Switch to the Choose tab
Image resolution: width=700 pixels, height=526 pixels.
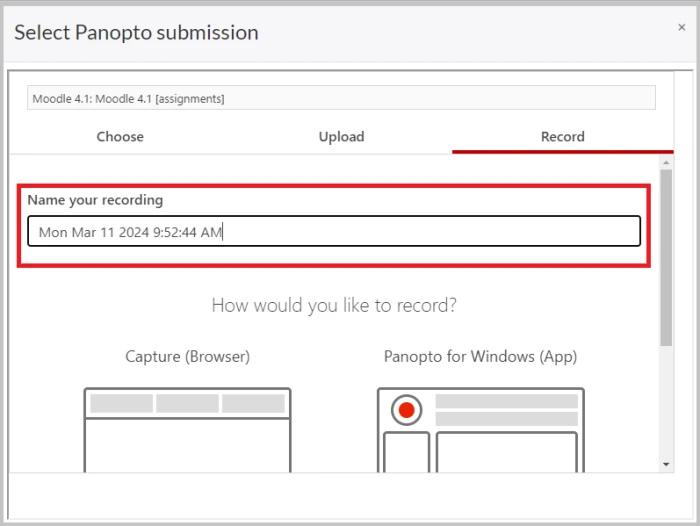point(120,137)
